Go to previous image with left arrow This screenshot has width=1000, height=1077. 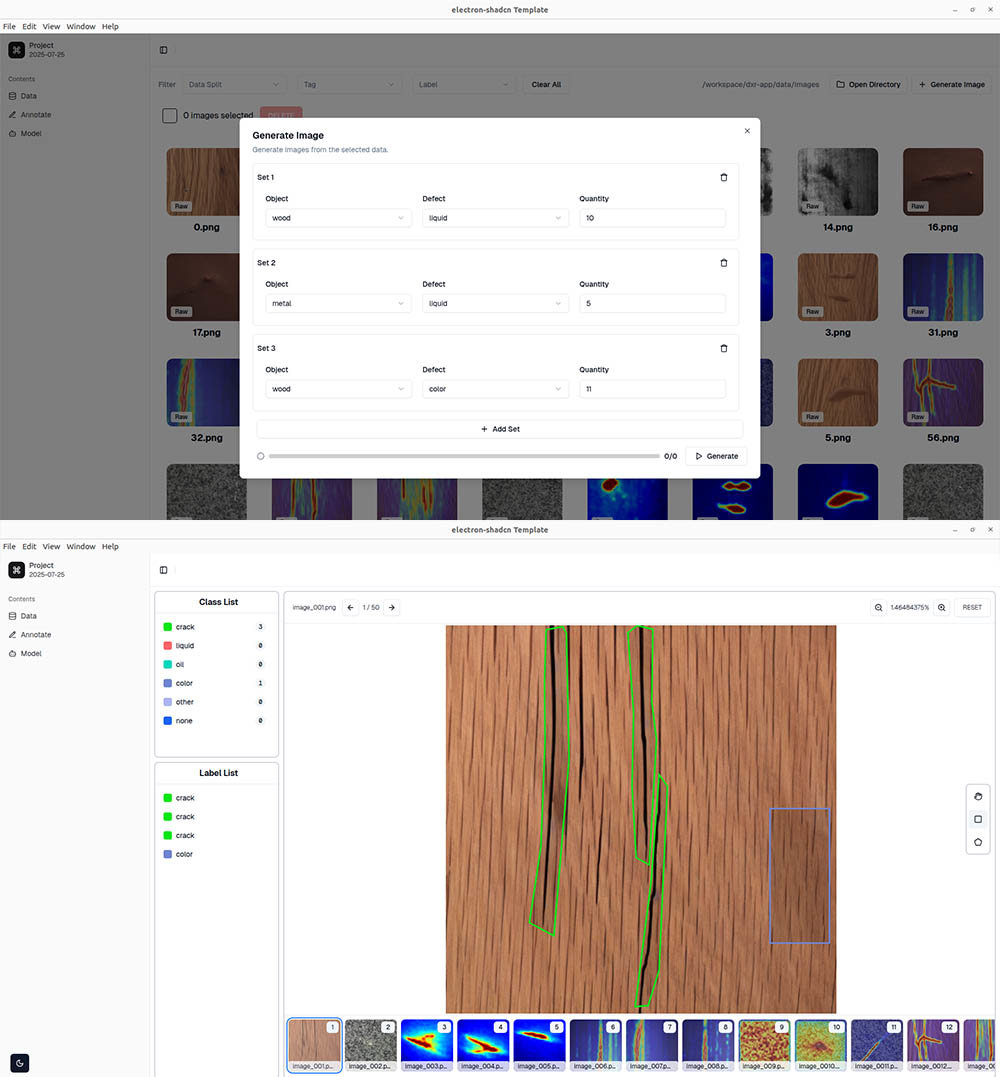point(350,607)
